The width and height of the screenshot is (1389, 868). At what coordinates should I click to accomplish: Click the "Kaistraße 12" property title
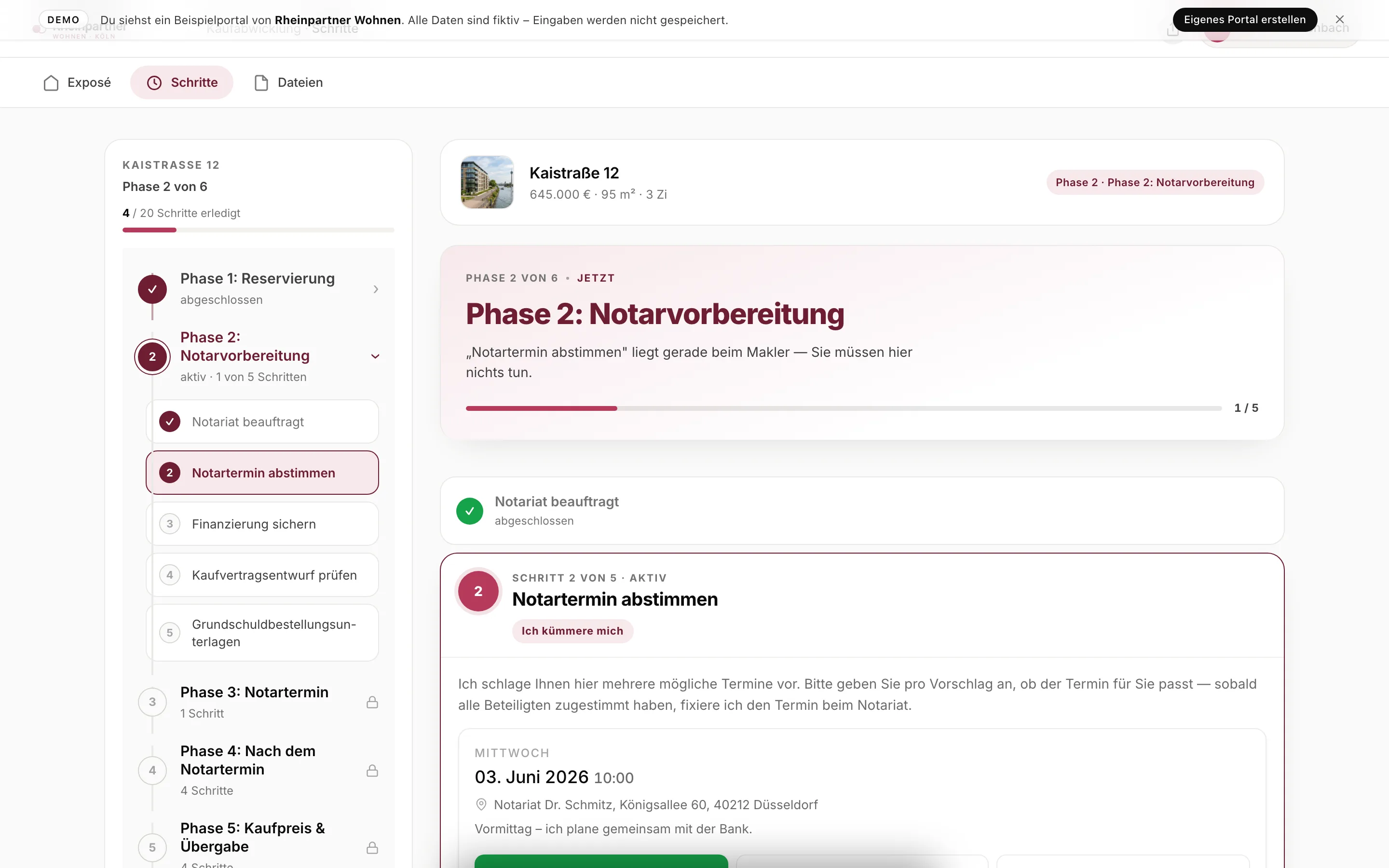(x=574, y=173)
